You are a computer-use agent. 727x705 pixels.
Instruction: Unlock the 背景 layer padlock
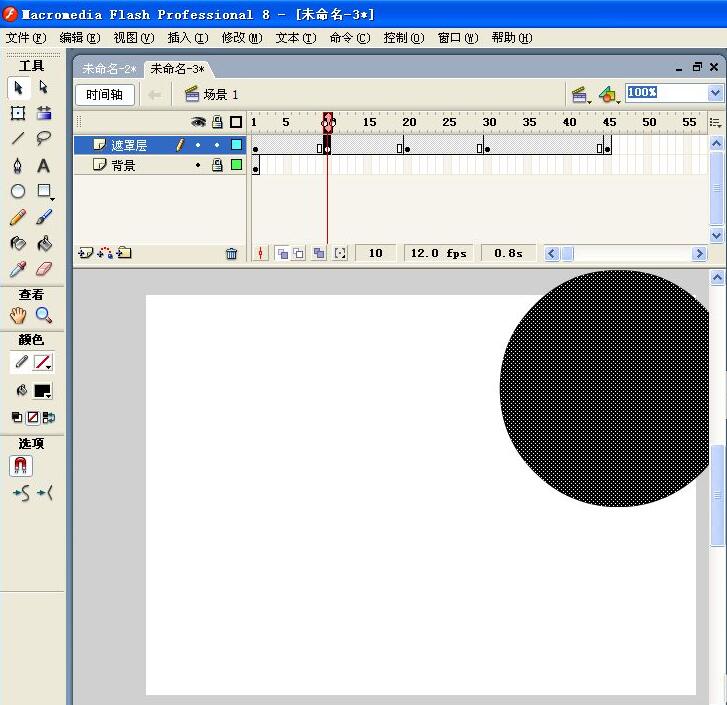(x=217, y=165)
